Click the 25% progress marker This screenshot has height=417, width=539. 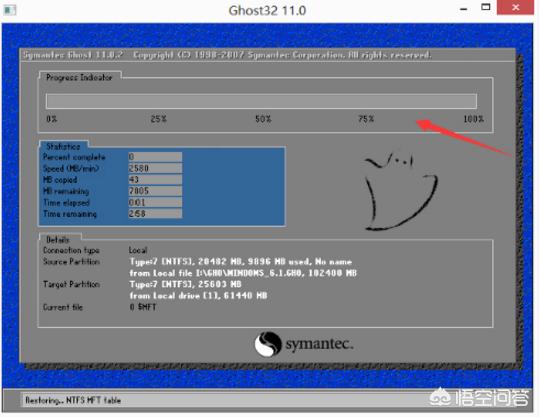(x=158, y=119)
